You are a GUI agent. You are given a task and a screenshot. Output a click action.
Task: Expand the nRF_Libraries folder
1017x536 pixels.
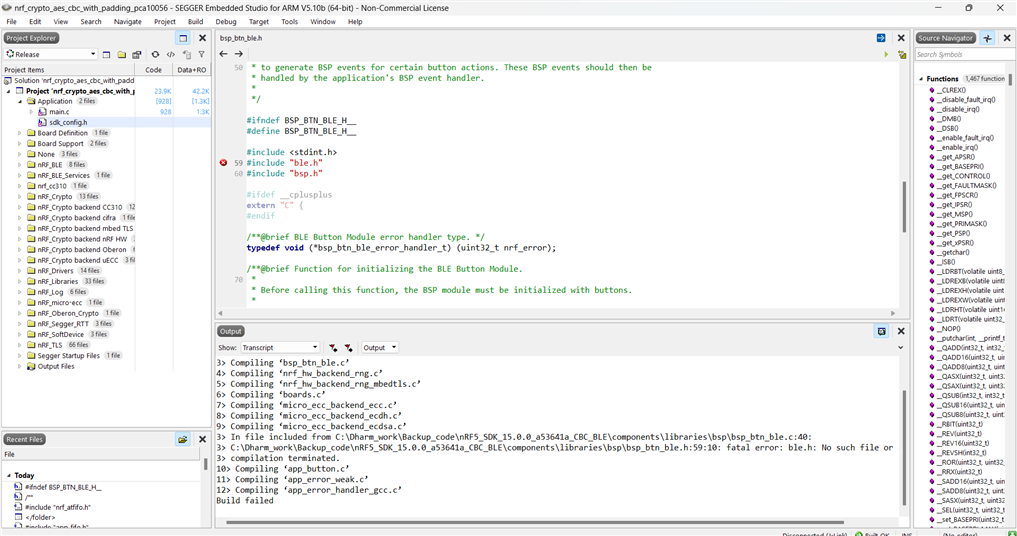pyautogui.click(x=20, y=282)
